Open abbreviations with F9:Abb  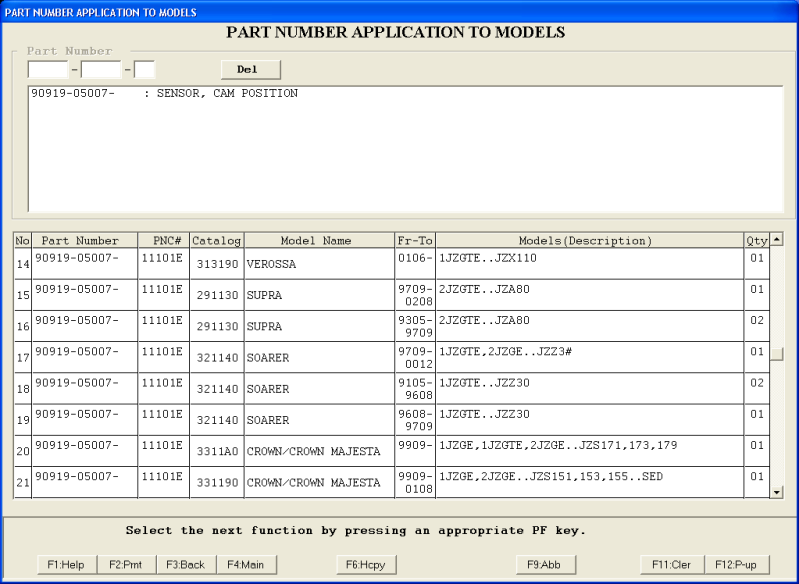pyautogui.click(x=545, y=565)
